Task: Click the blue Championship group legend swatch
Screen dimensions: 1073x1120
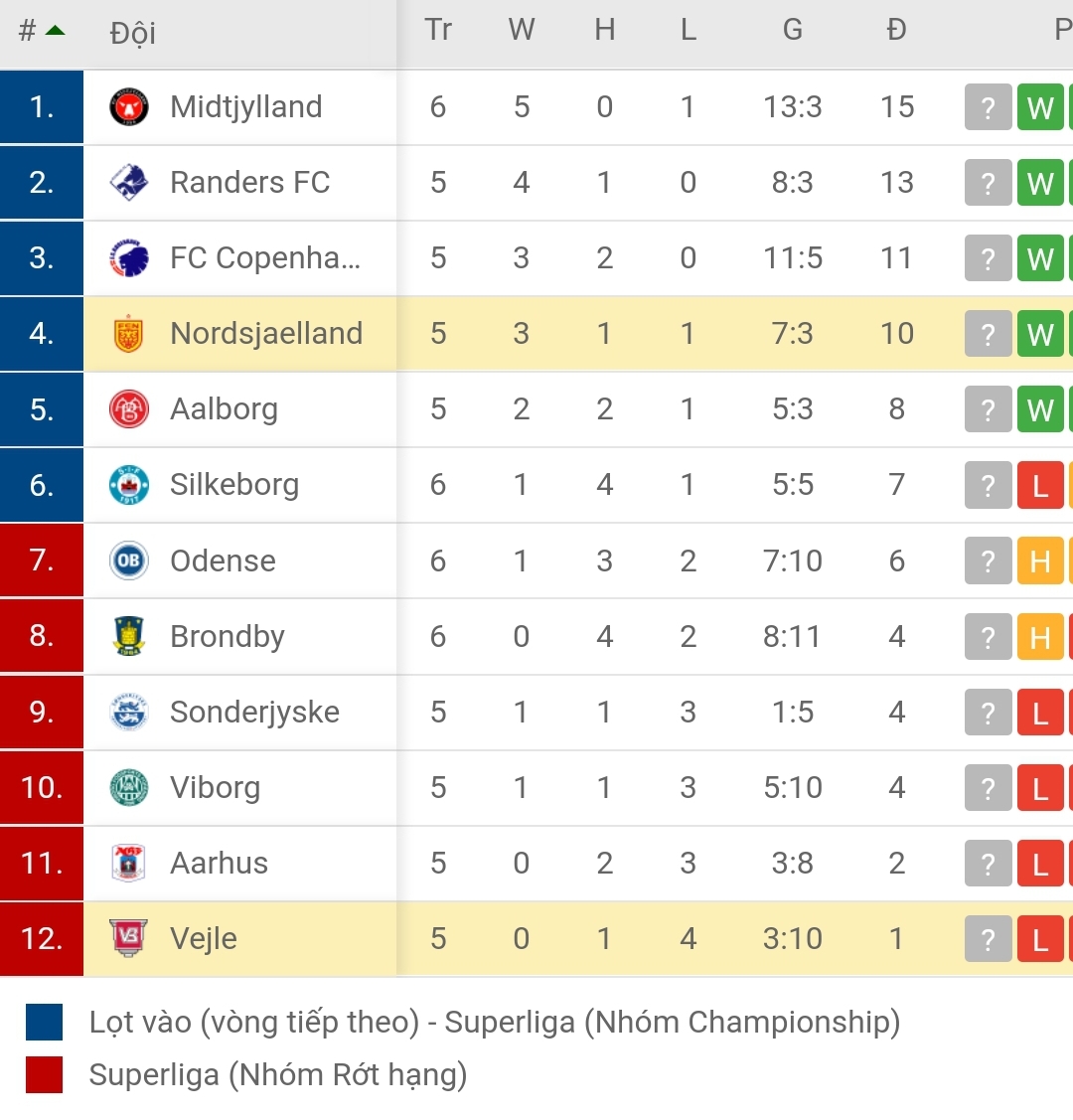Action: coord(45,1022)
